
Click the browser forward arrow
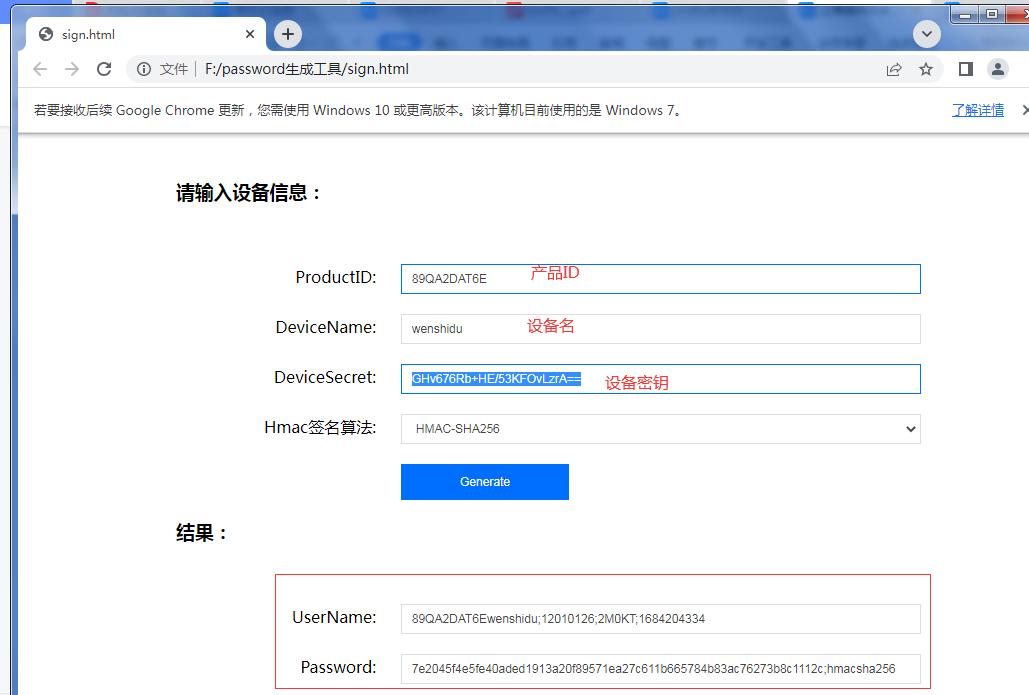click(72, 69)
